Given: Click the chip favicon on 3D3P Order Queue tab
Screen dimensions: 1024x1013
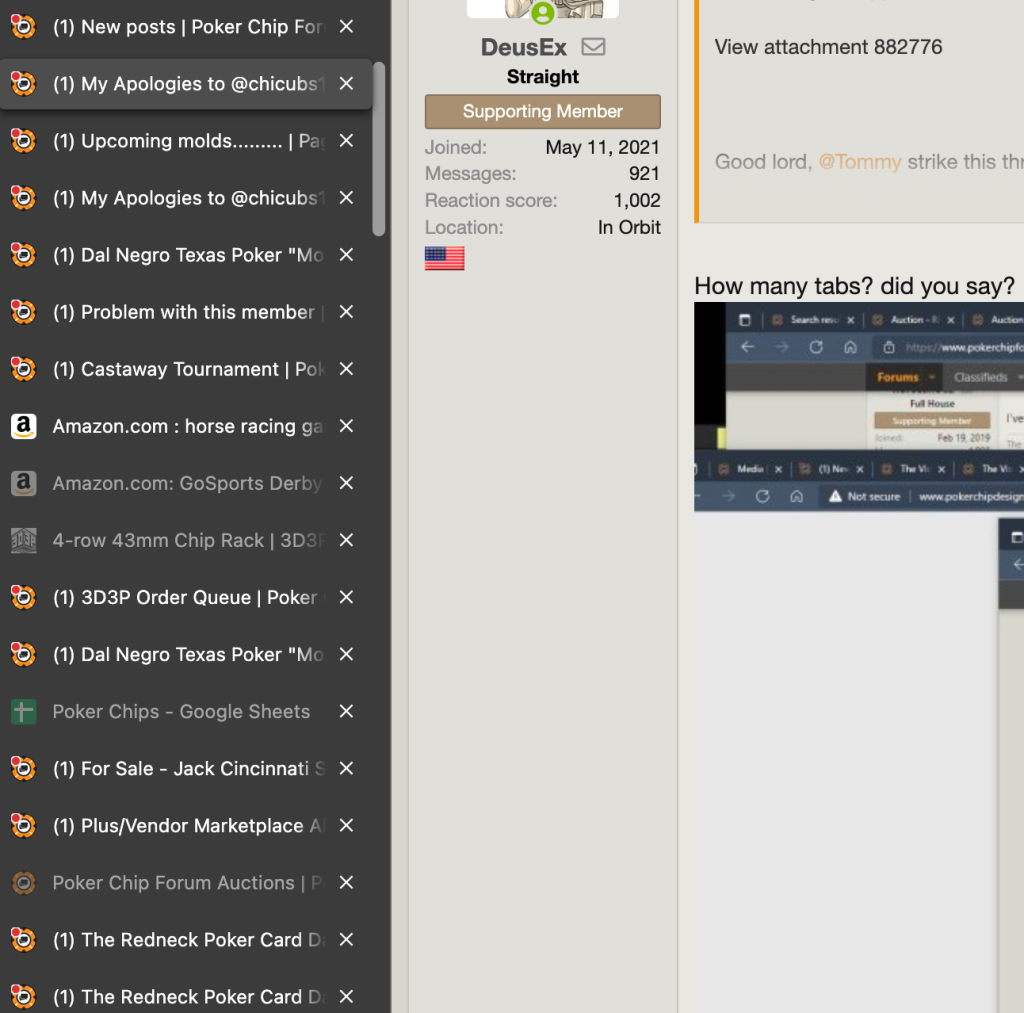Looking at the screenshot, I should [x=24, y=598].
